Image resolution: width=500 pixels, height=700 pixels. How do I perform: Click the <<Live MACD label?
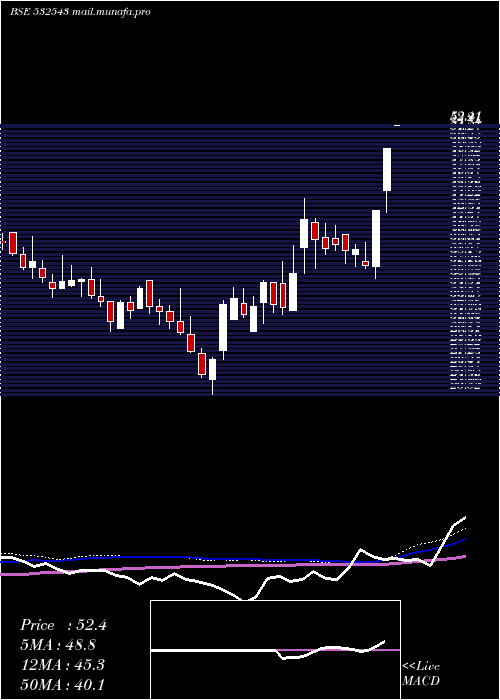421,673
